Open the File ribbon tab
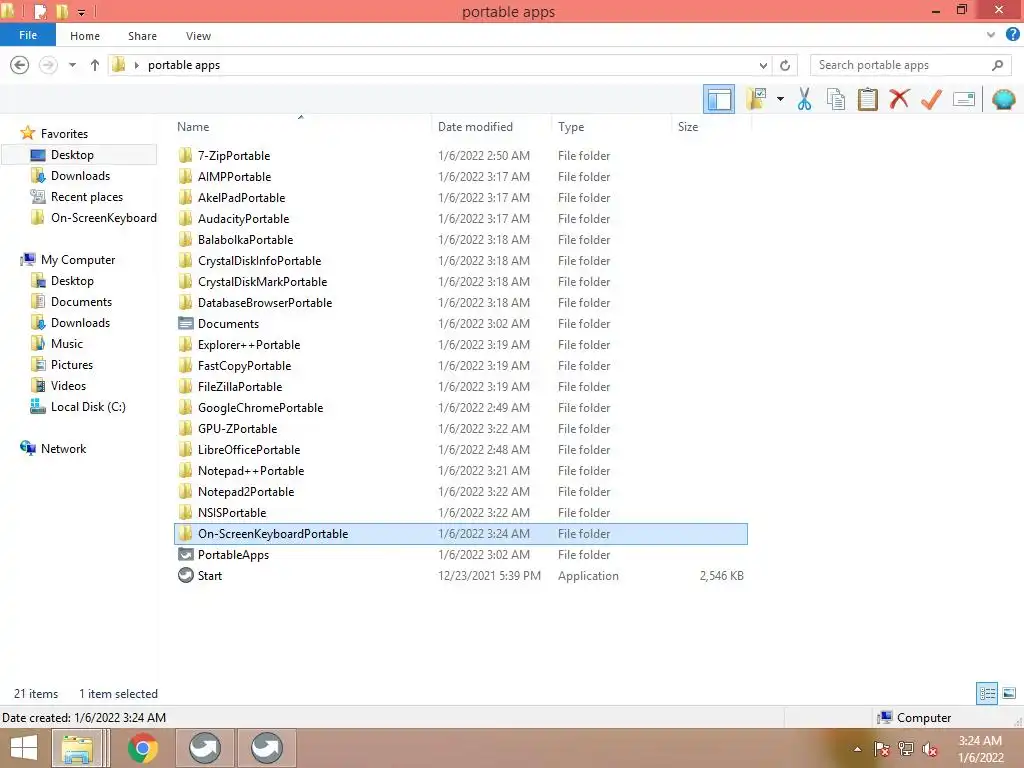The width and height of the screenshot is (1024, 768). point(28,35)
